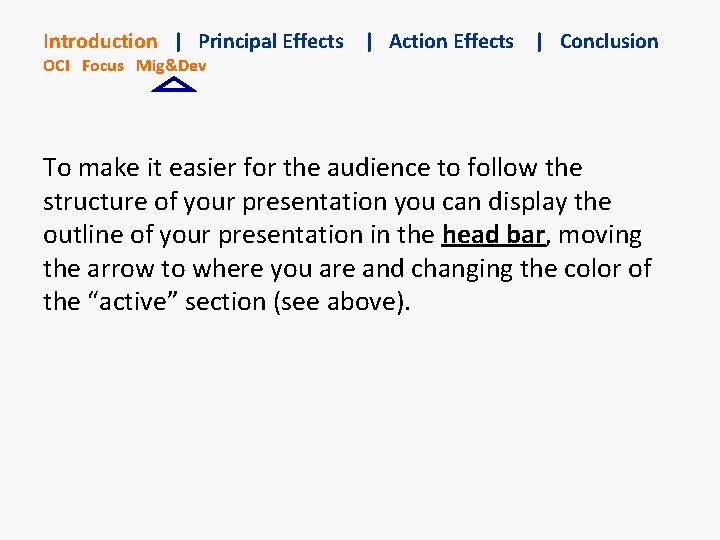Image resolution: width=720 pixels, height=540 pixels.
Task: Click the separator bar after Introduction
Action: pyautogui.click(x=178, y=41)
